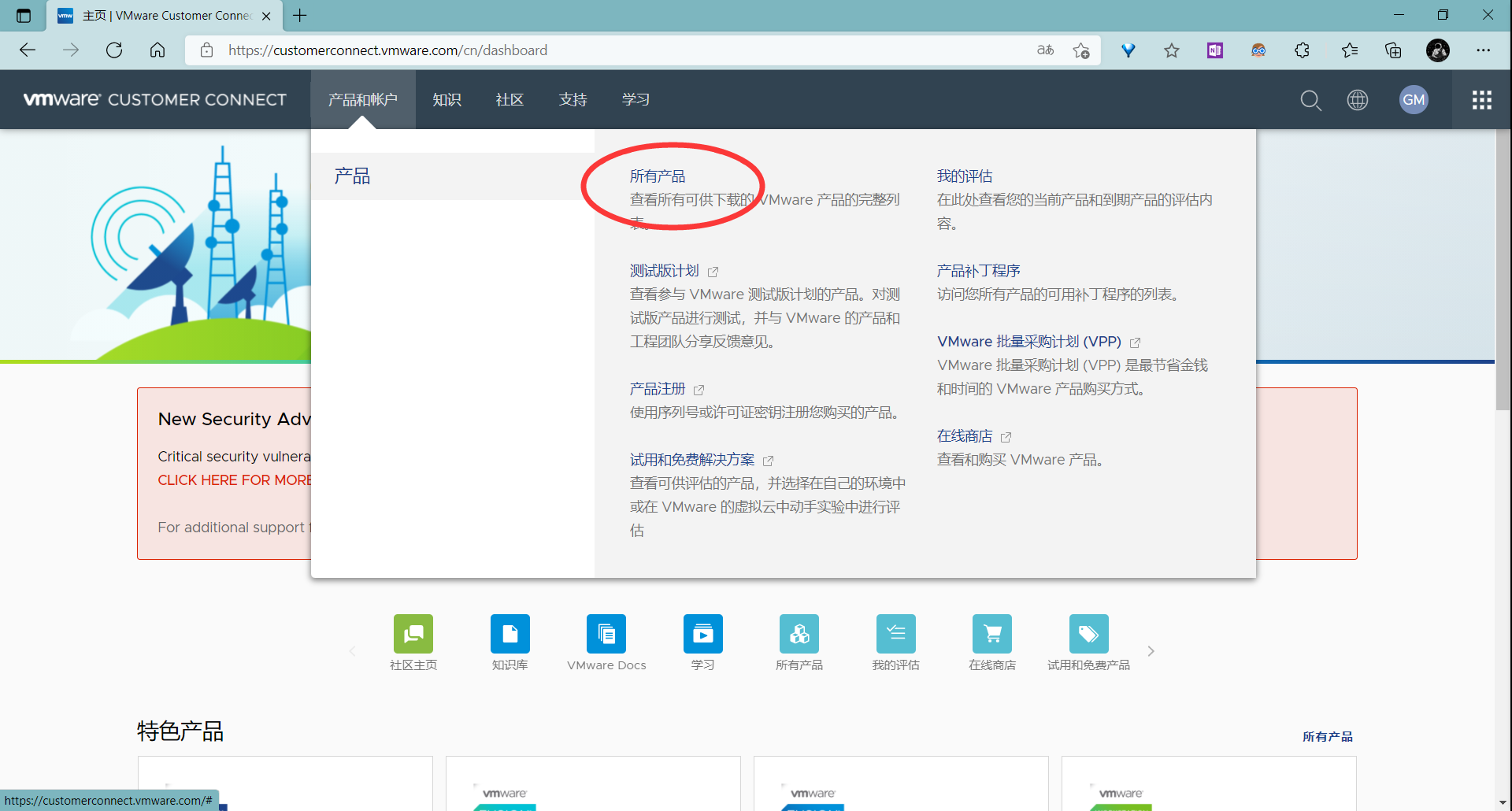Open the 所有产品 shortcut icon

[x=799, y=634]
